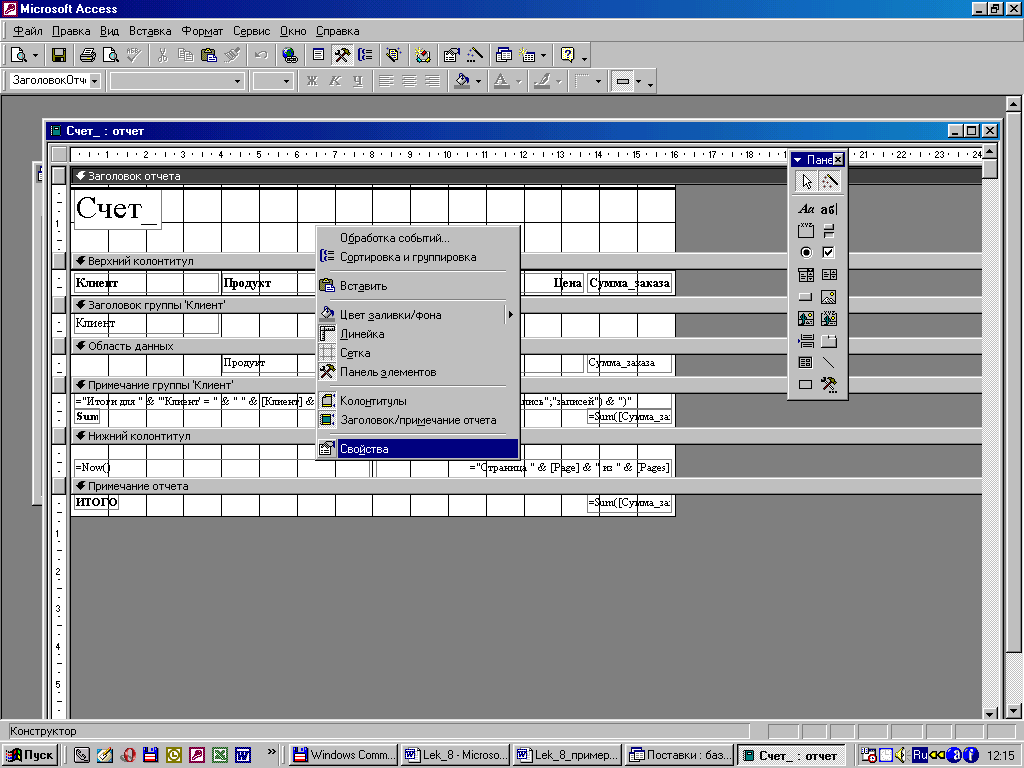Toggle italic formatting (К)
1024x768 pixels.
coord(335,82)
